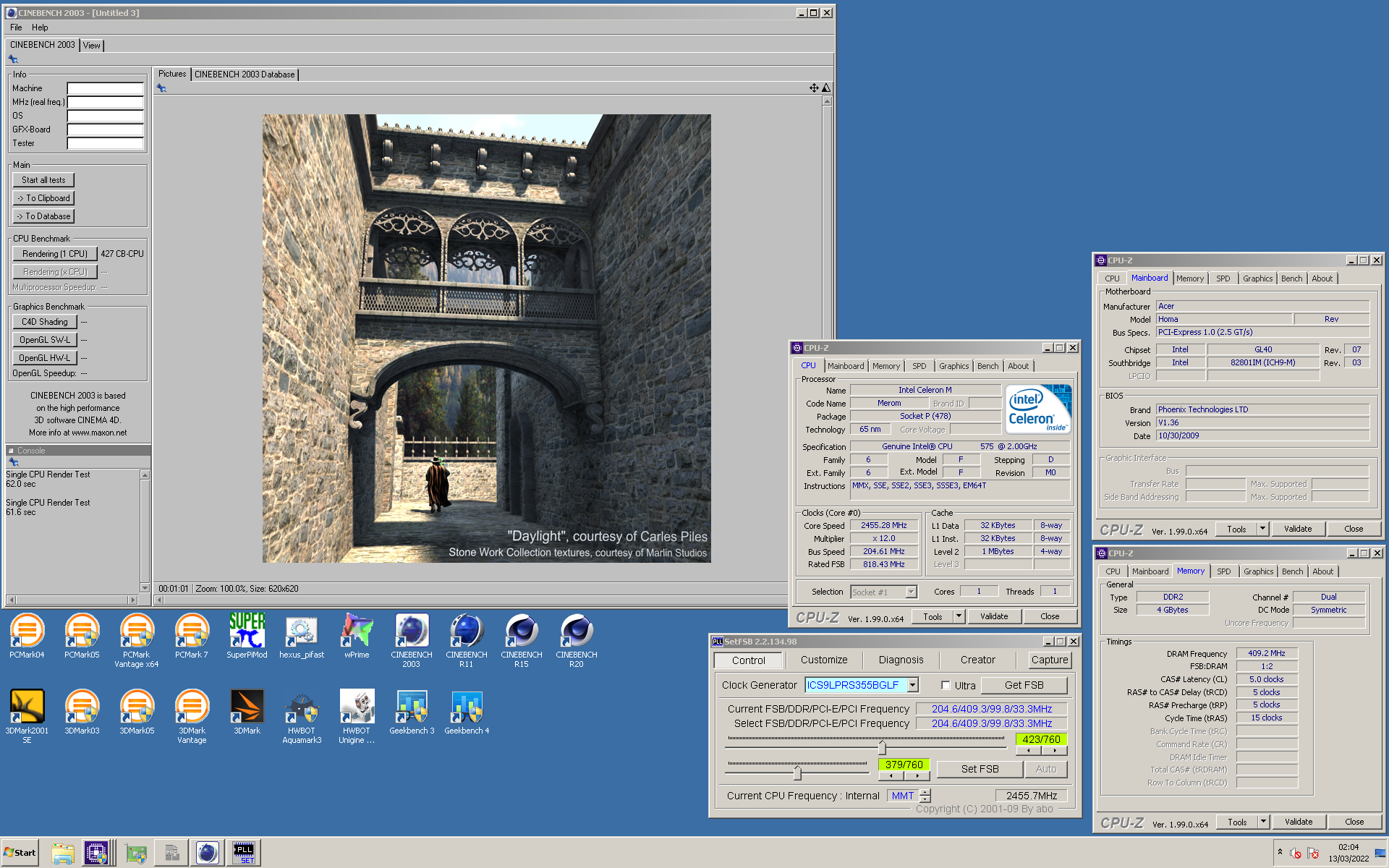Launch the SuperPiMod shortcut
This screenshot has height=868, width=1389.
[x=247, y=636]
